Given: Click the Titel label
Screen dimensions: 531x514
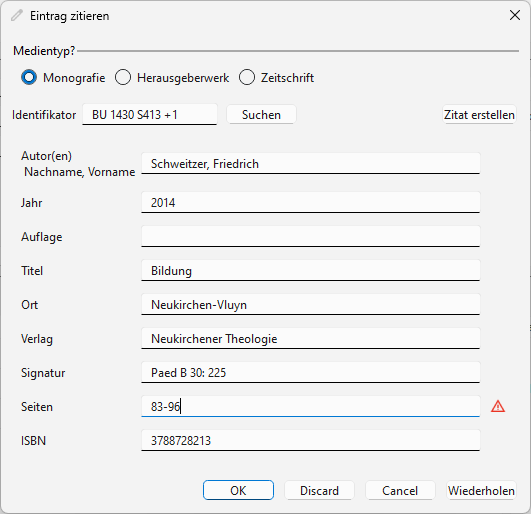Looking at the screenshot, I should [x=32, y=271].
